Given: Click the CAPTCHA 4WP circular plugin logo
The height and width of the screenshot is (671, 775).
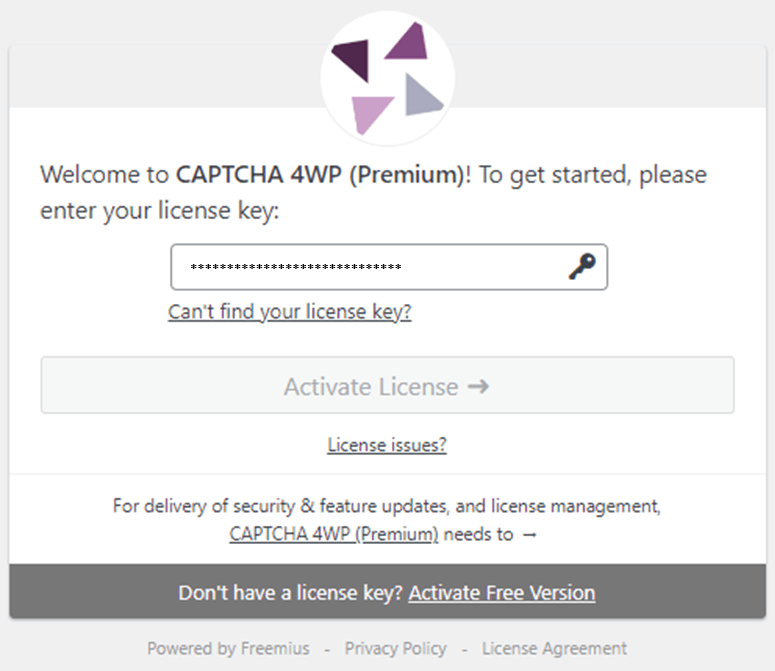Looking at the screenshot, I should (388, 79).
